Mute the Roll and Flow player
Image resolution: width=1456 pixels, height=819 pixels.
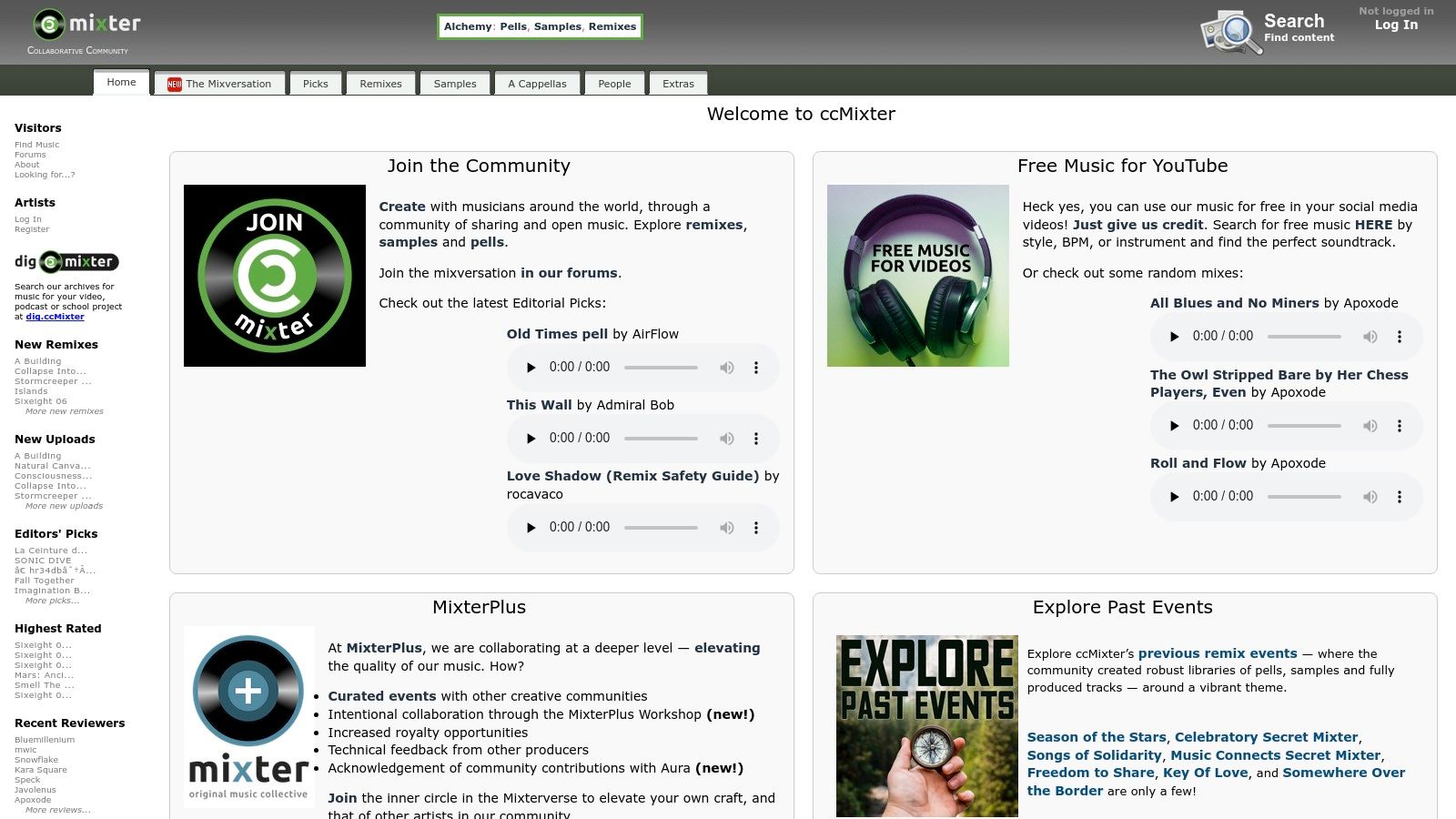[1370, 497]
